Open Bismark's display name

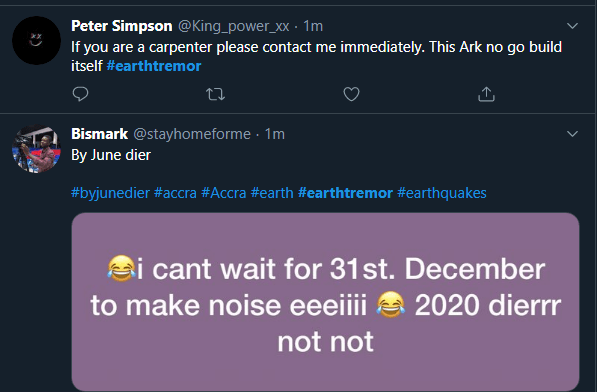(x=99, y=134)
